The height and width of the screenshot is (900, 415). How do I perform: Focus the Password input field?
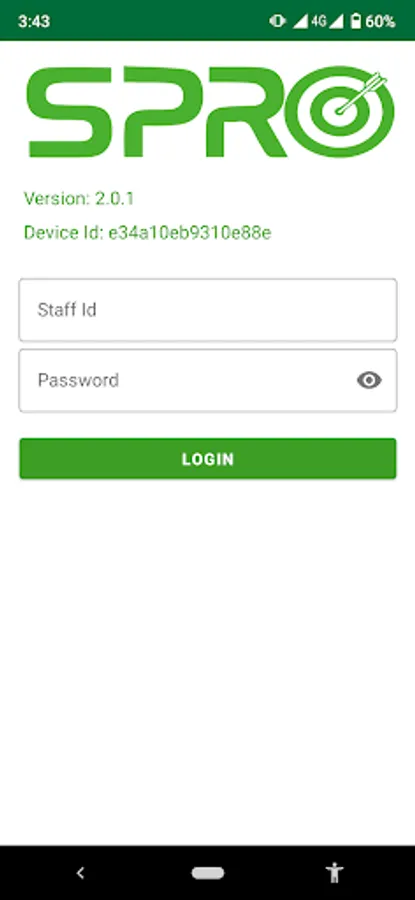208,381
